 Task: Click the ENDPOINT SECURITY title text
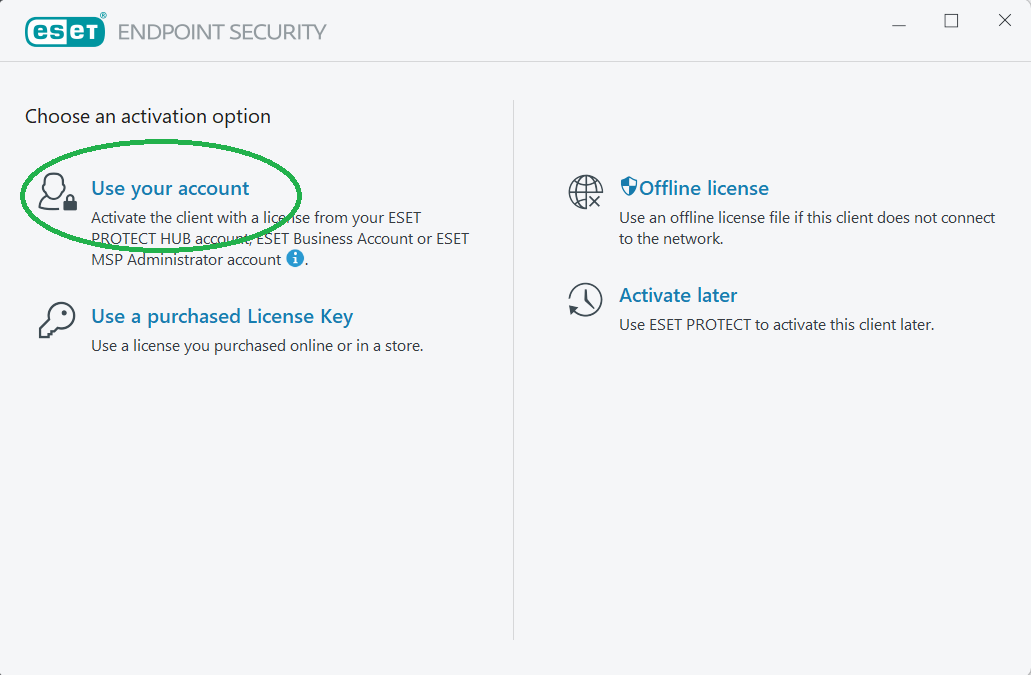pos(222,32)
